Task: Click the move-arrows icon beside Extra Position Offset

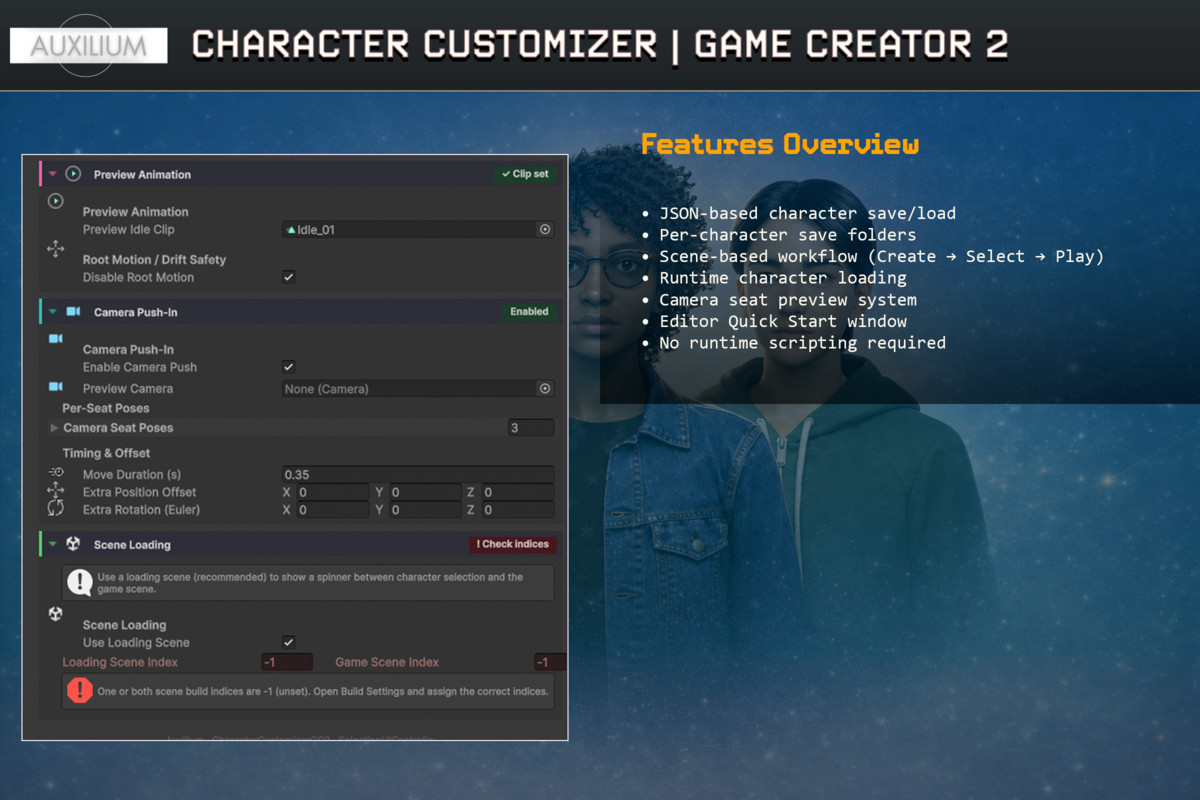Action: click(x=56, y=490)
